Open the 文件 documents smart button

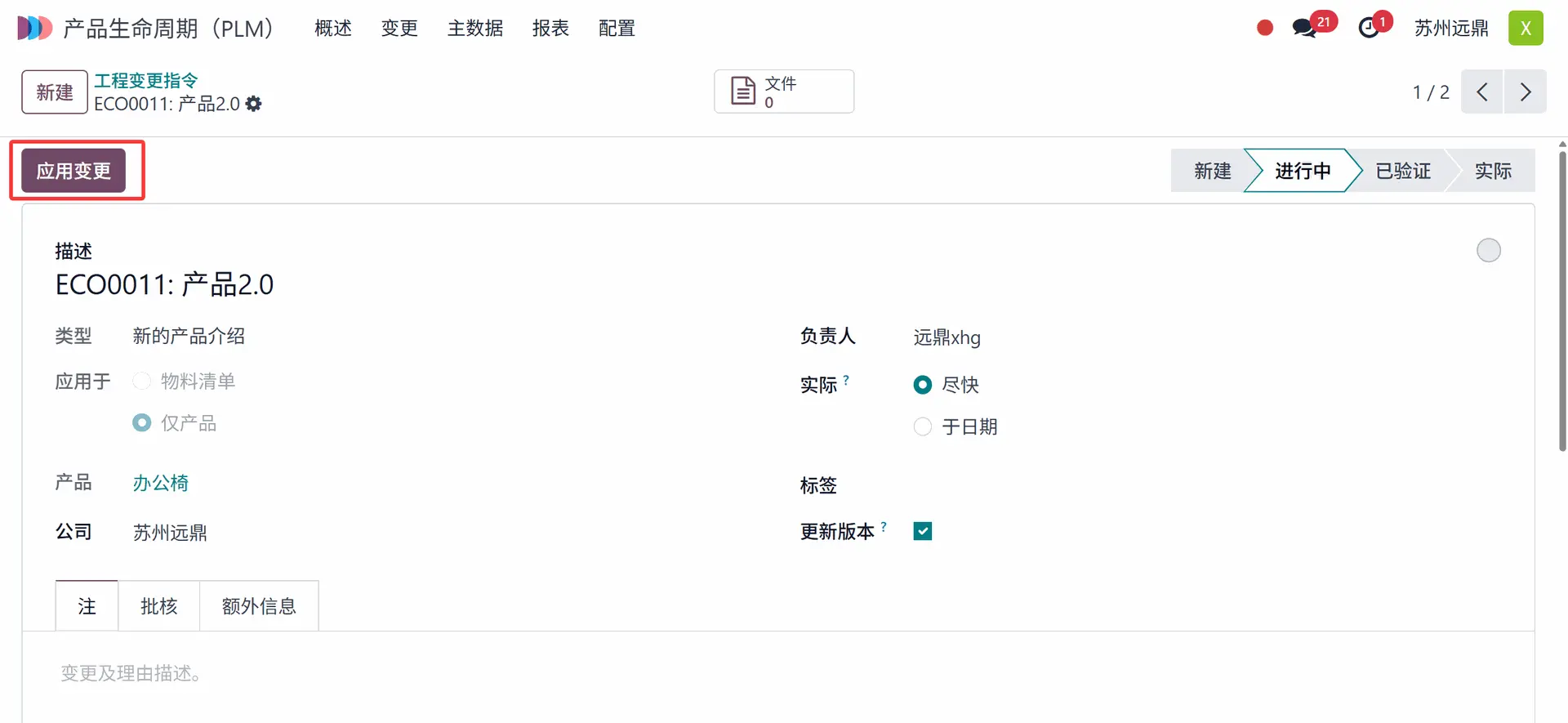coord(783,91)
